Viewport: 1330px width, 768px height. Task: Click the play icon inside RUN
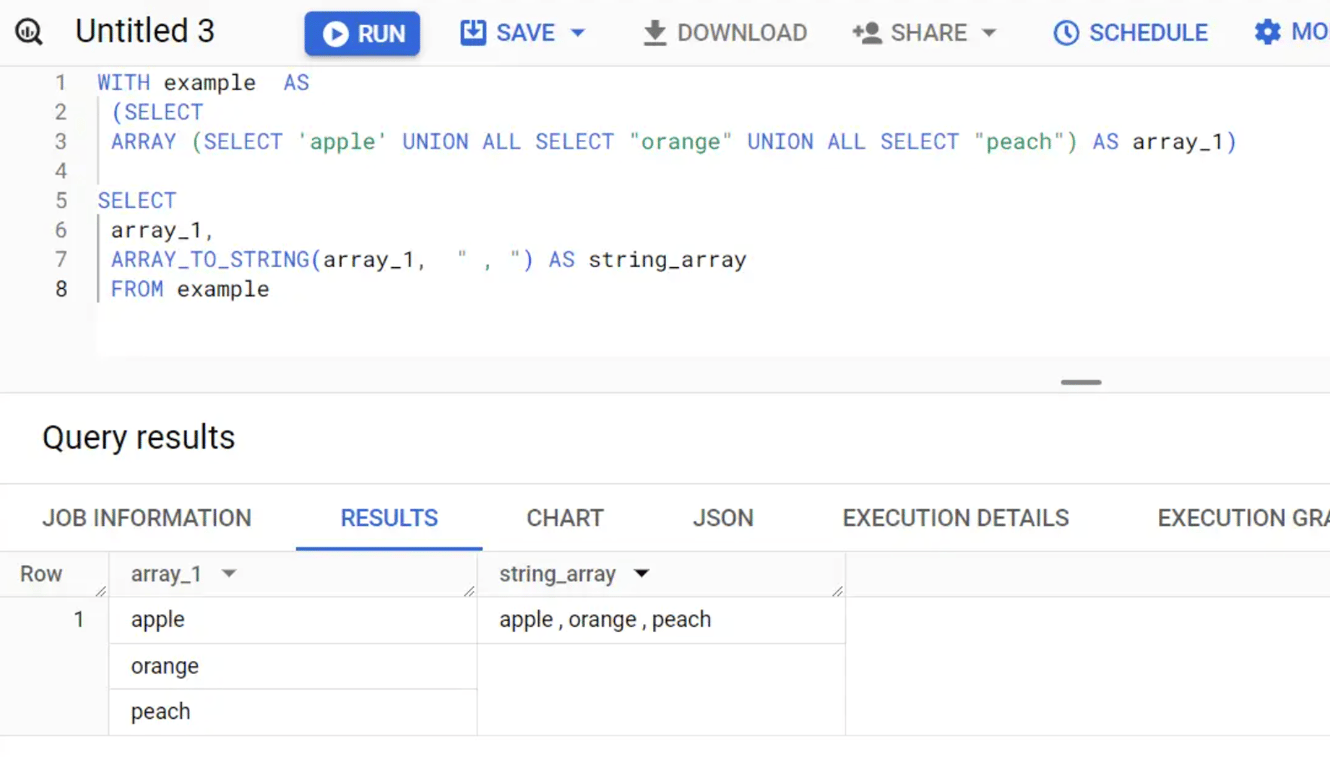[336, 34]
